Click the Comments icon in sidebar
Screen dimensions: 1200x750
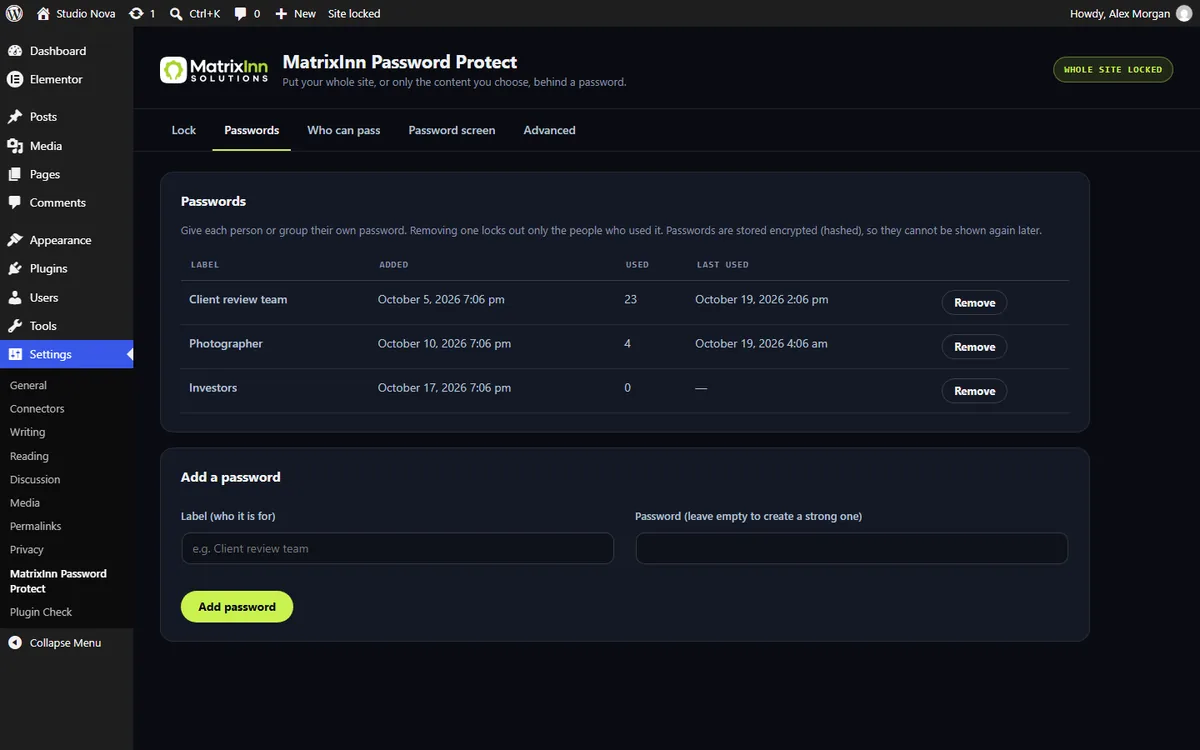click(x=15, y=202)
